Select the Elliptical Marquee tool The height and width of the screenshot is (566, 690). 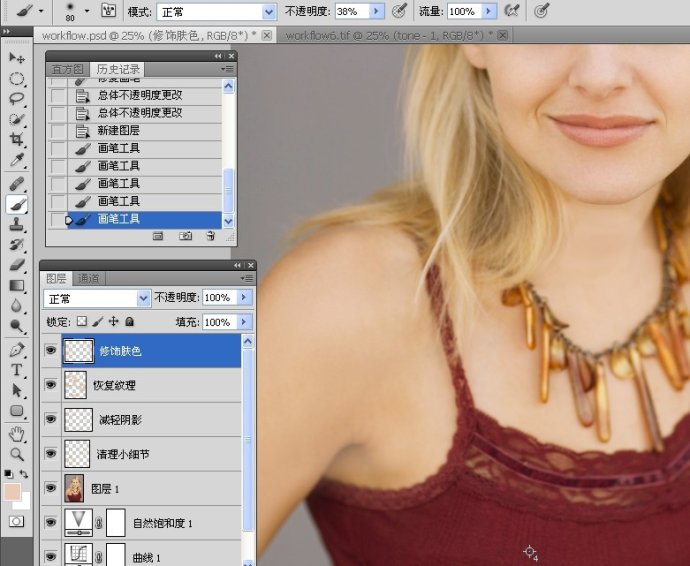17,79
